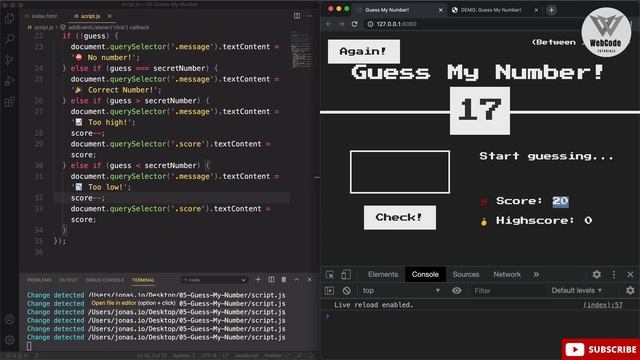Open the Manage gear in VS Code

[9, 340]
